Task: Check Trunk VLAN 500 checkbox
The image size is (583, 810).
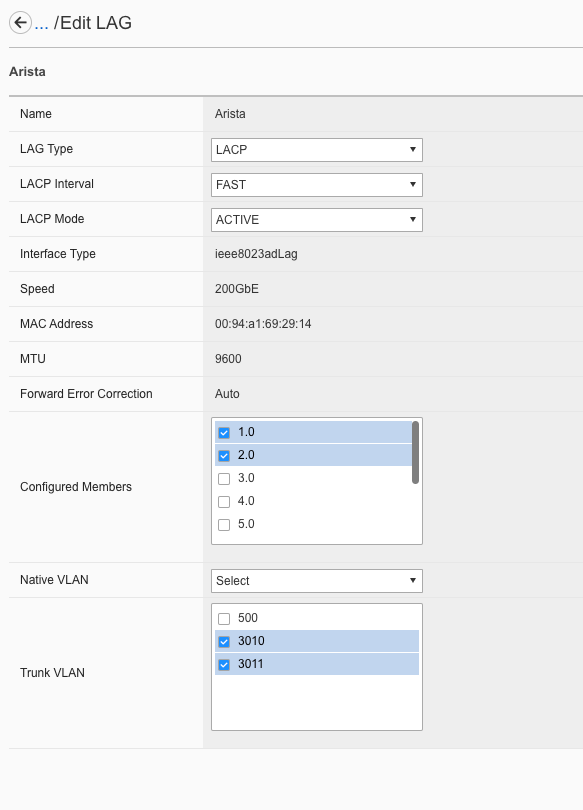Action: point(224,618)
